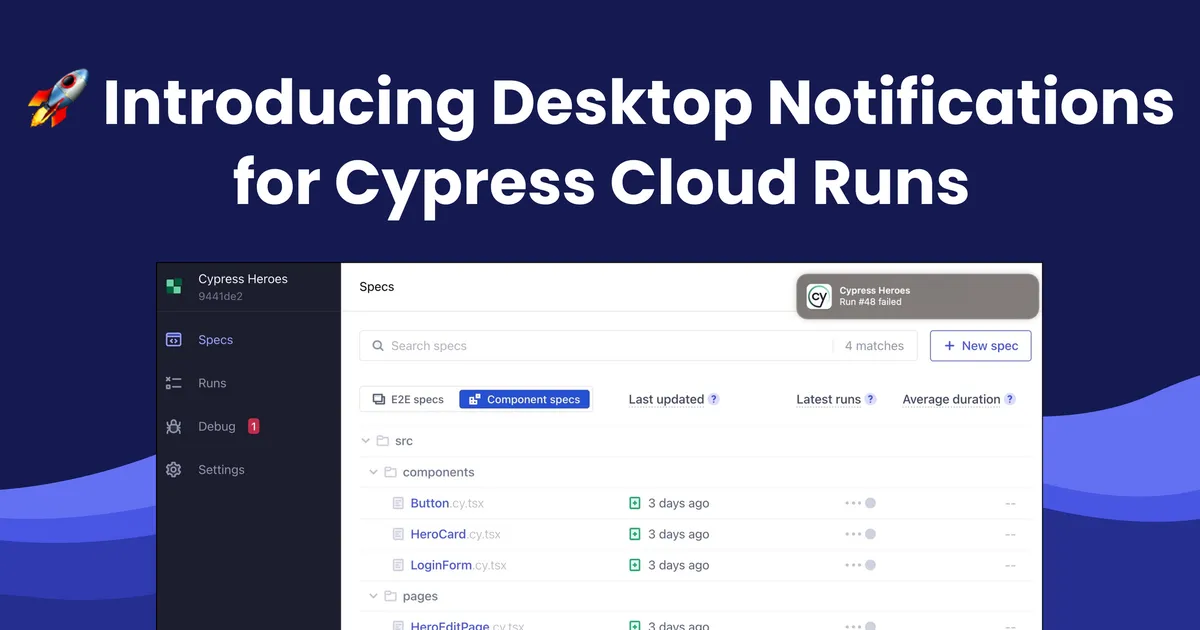Click the help icon beside Latest runs

(x=870, y=399)
